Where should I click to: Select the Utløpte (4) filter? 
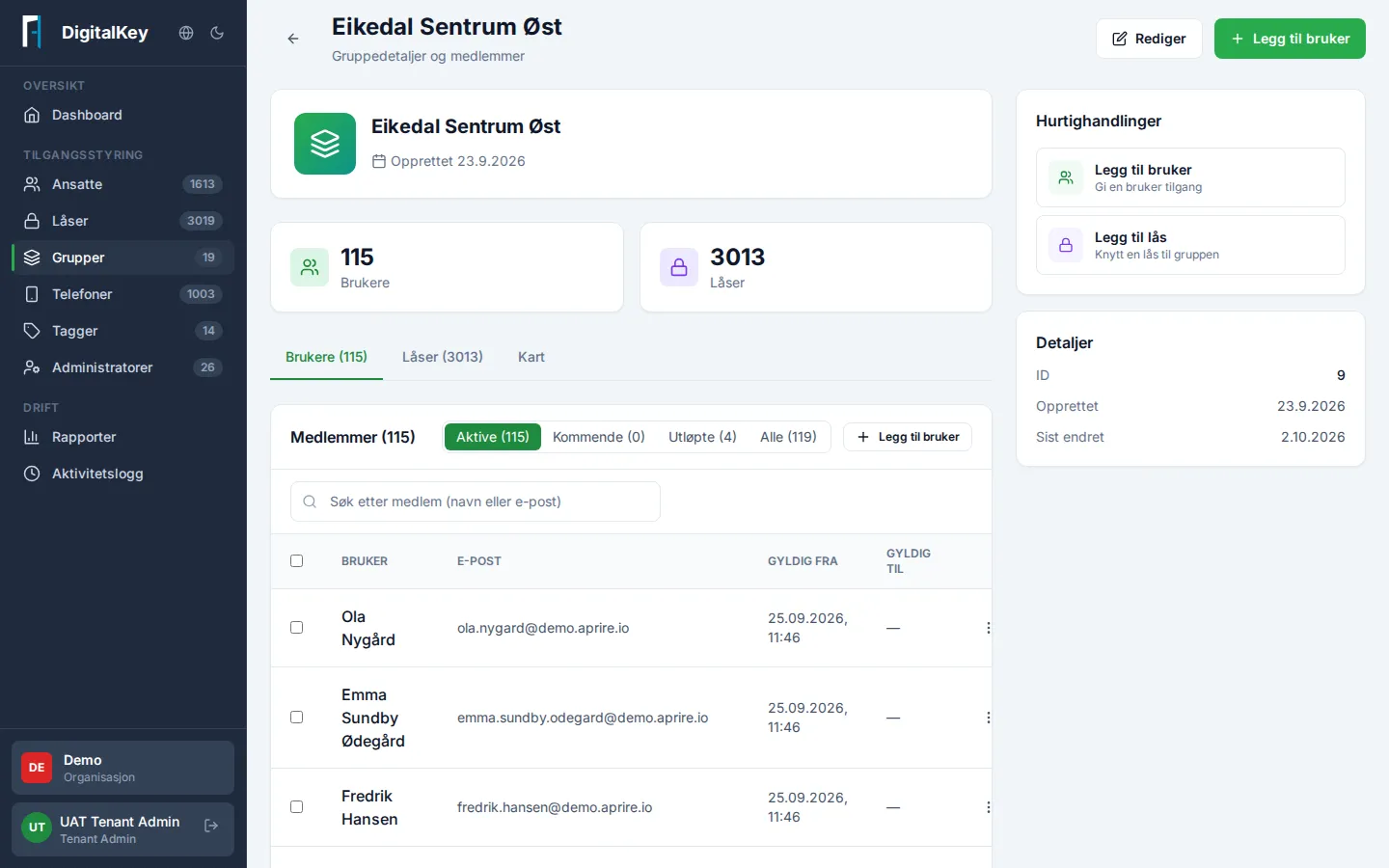tap(702, 437)
